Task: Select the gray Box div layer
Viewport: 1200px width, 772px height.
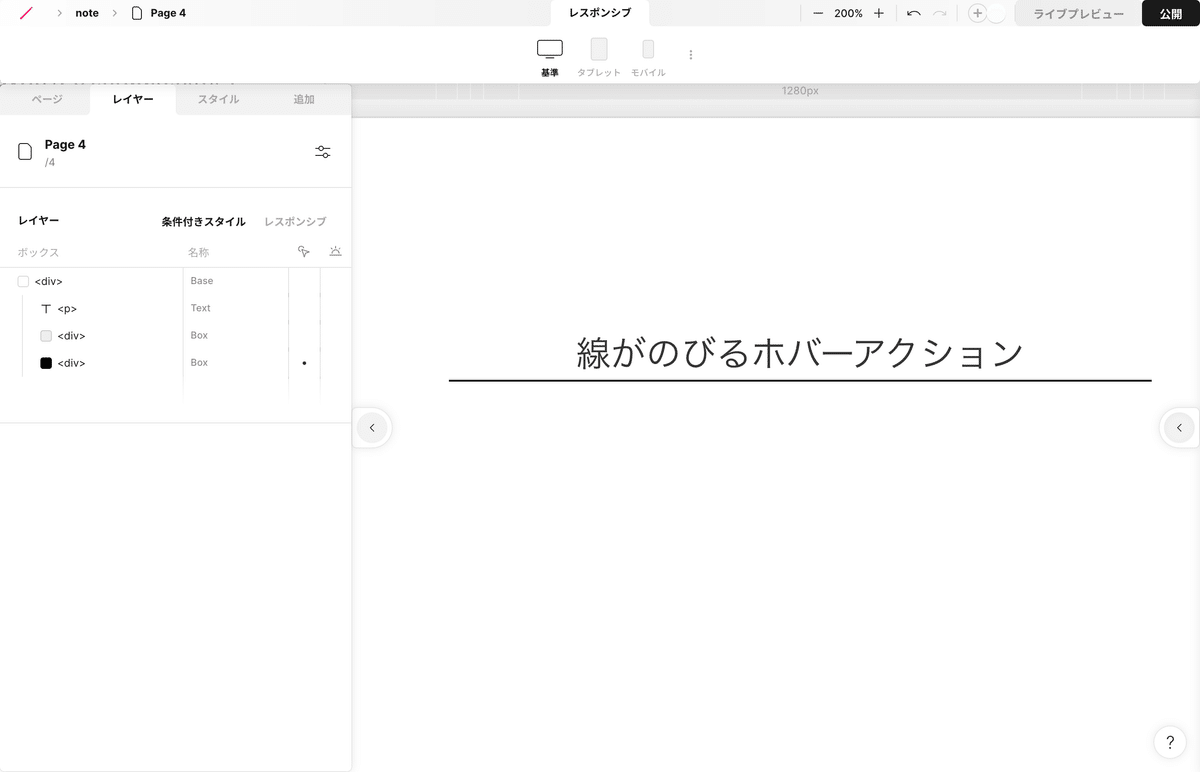Action: click(x=175, y=336)
